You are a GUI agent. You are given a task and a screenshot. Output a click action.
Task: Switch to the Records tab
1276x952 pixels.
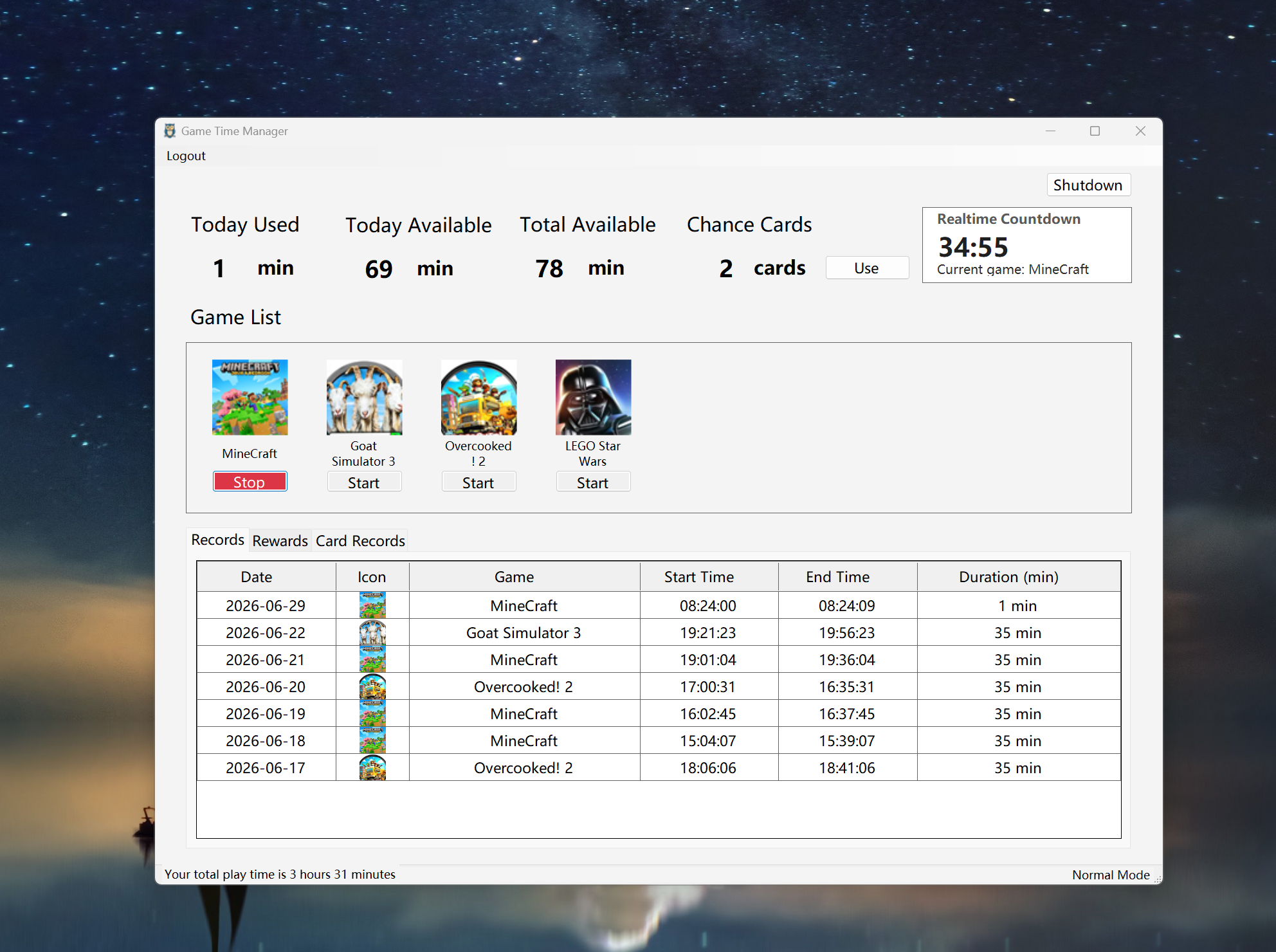(217, 540)
